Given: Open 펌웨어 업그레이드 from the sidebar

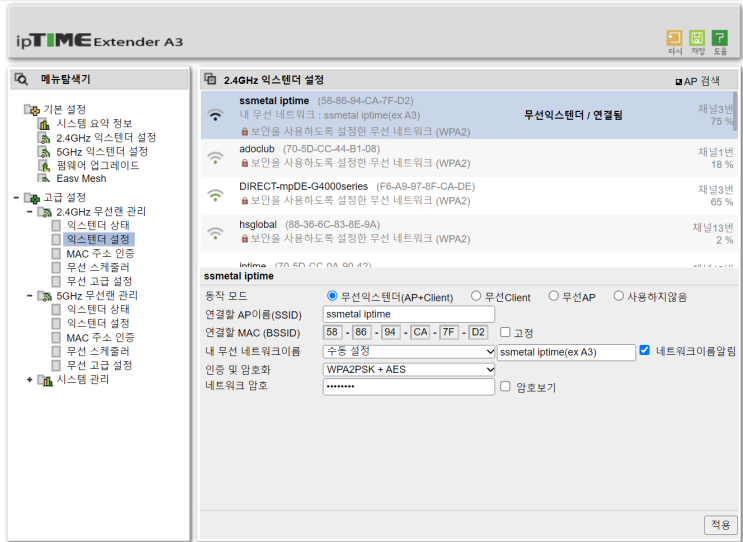Looking at the screenshot, I should pos(98,165).
